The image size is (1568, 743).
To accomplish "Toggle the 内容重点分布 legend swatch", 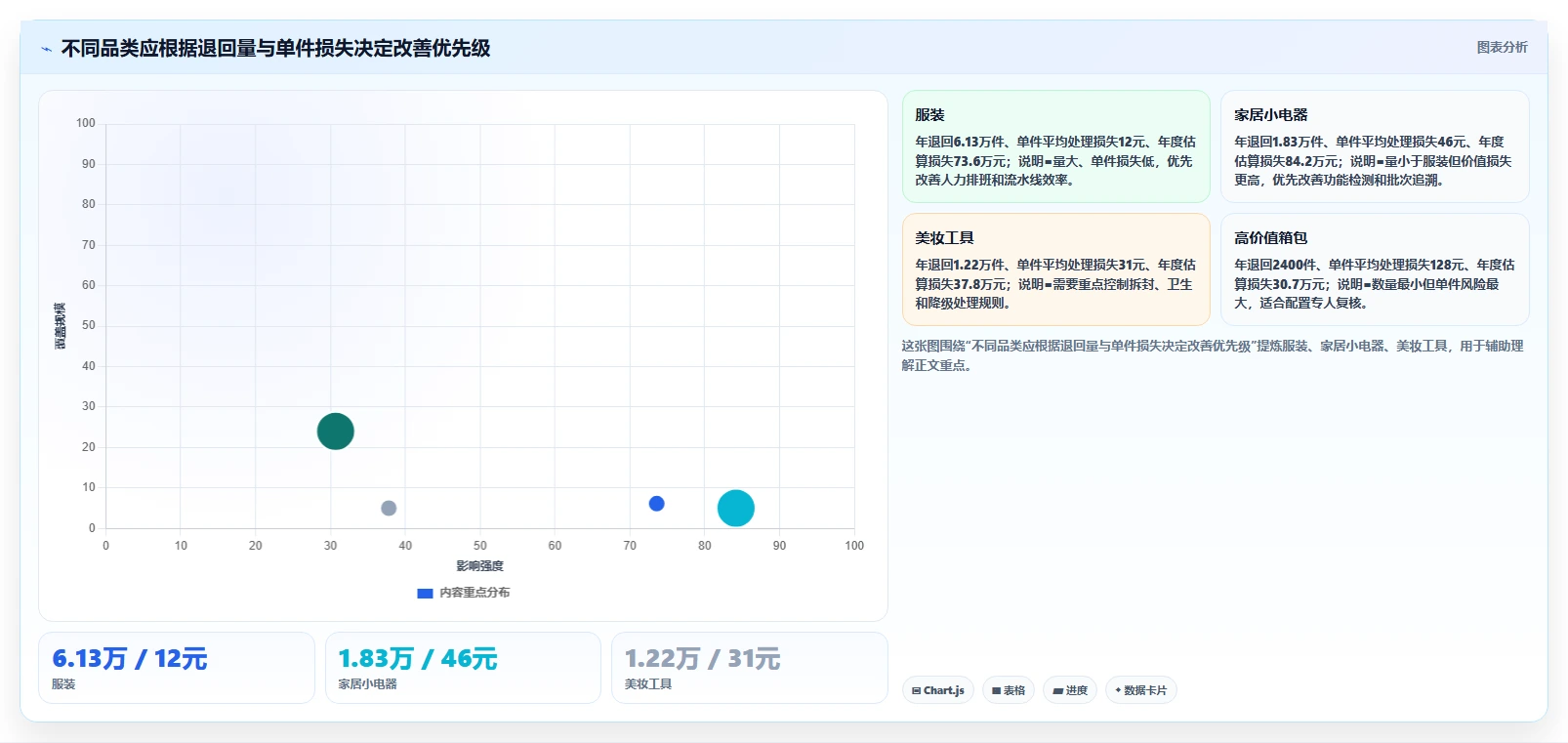I will 425,593.
